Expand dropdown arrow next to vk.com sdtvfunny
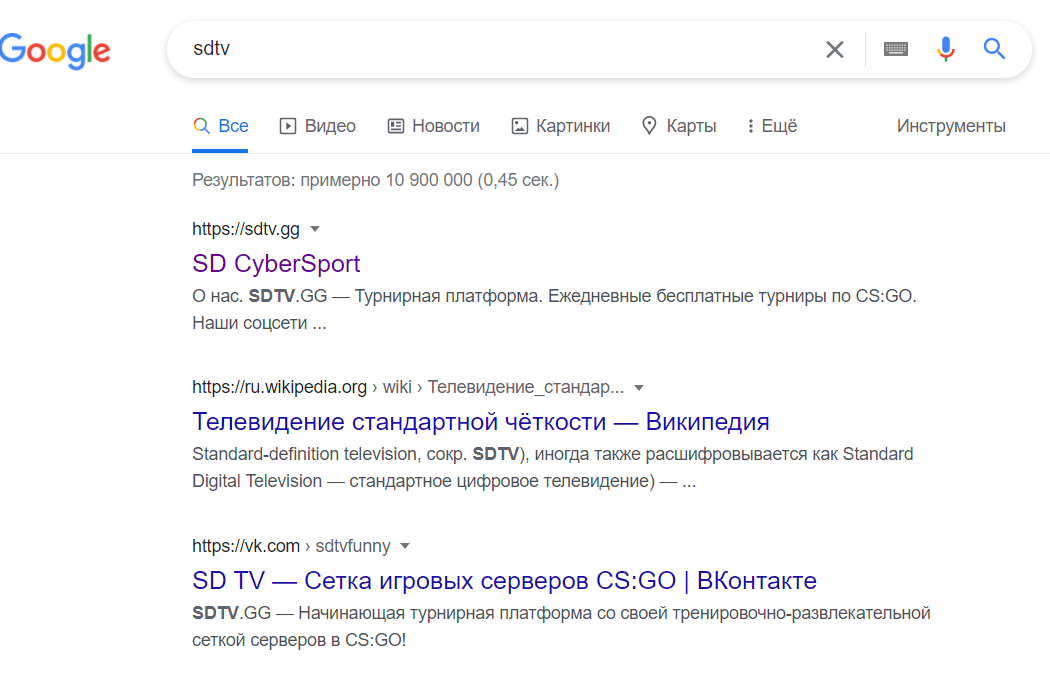The width and height of the screenshot is (1050, 675). click(x=404, y=546)
